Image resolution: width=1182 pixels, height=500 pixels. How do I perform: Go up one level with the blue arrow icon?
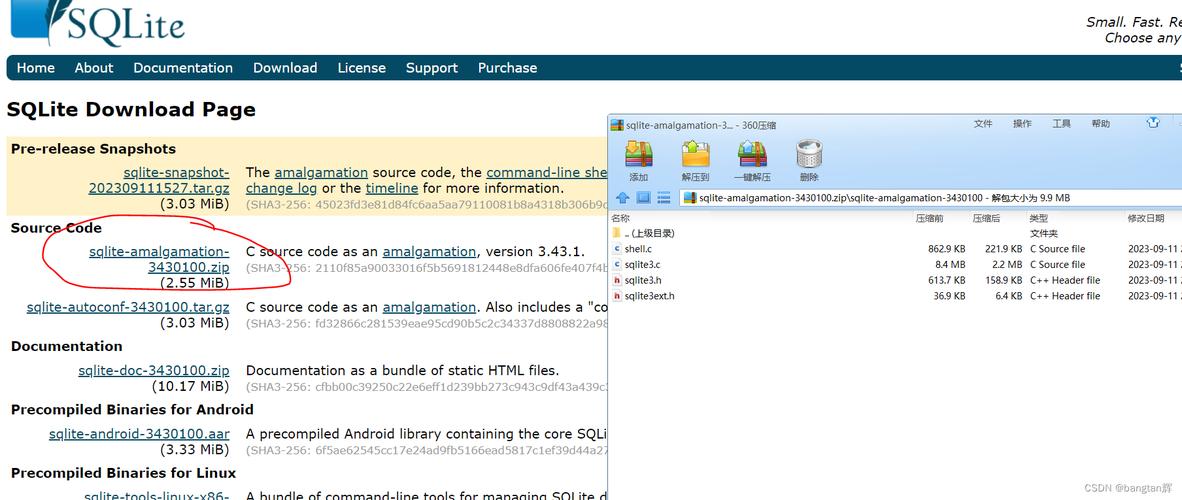click(623, 198)
